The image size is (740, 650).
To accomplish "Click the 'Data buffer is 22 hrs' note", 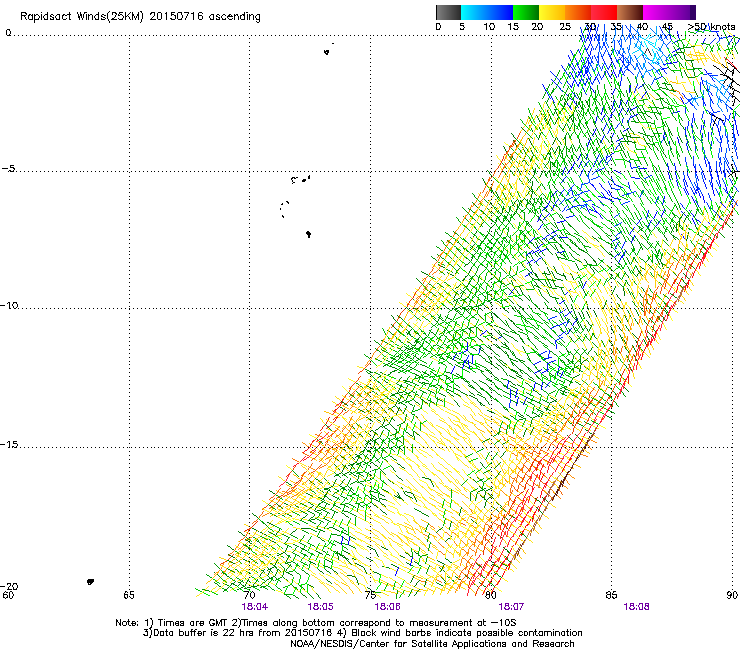I will 196,633.
